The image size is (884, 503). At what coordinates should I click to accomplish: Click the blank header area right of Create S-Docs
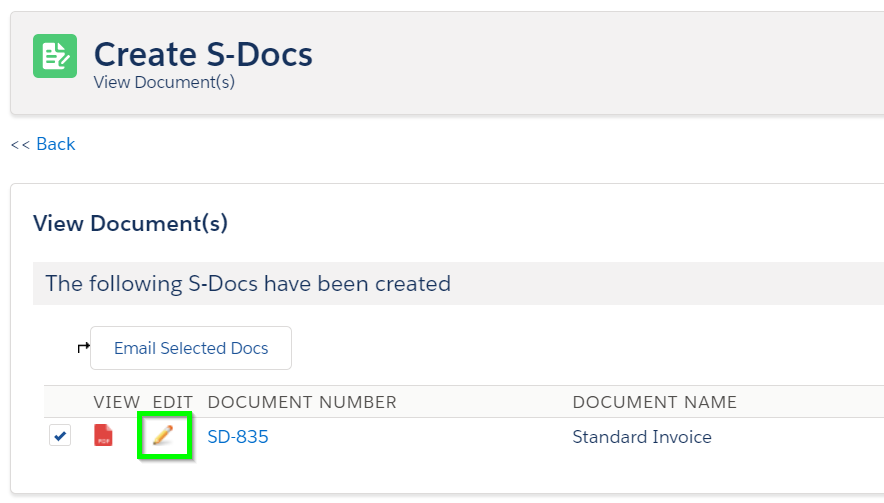point(598,62)
